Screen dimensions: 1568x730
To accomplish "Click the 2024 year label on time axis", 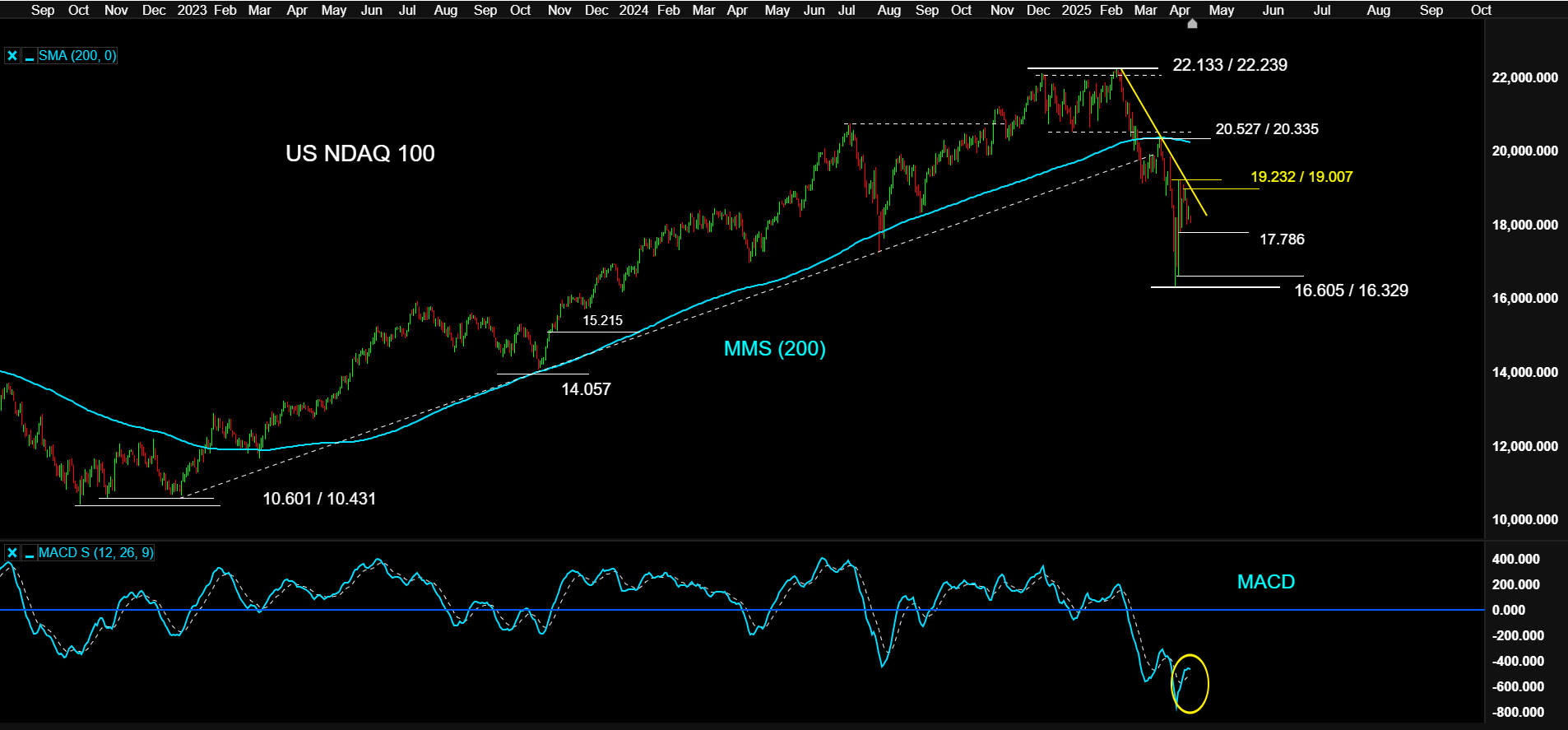I will click(633, 10).
